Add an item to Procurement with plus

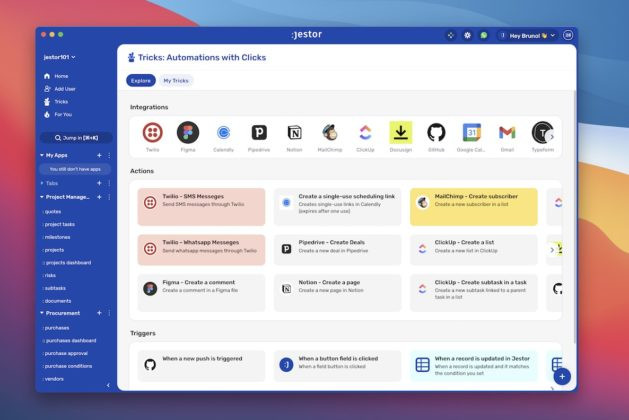99,313
